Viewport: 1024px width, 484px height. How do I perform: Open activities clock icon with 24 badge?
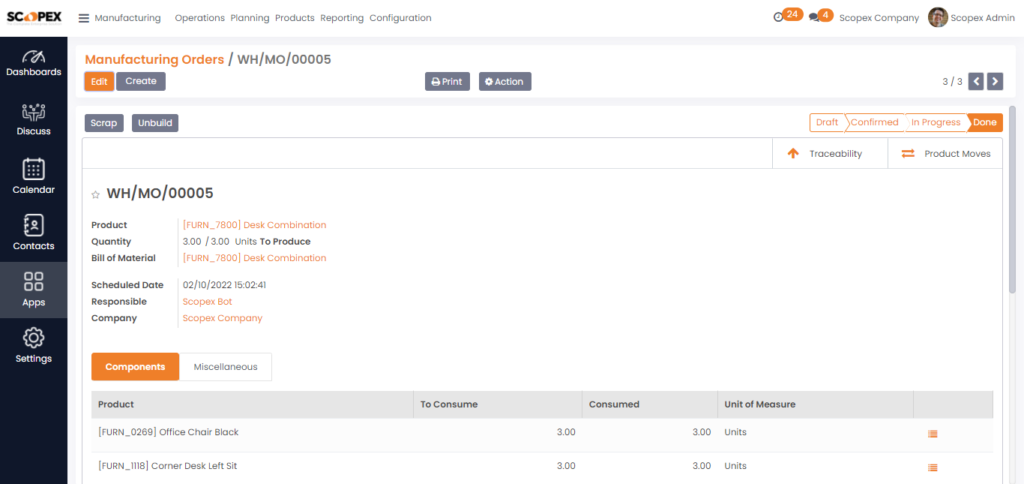point(788,16)
